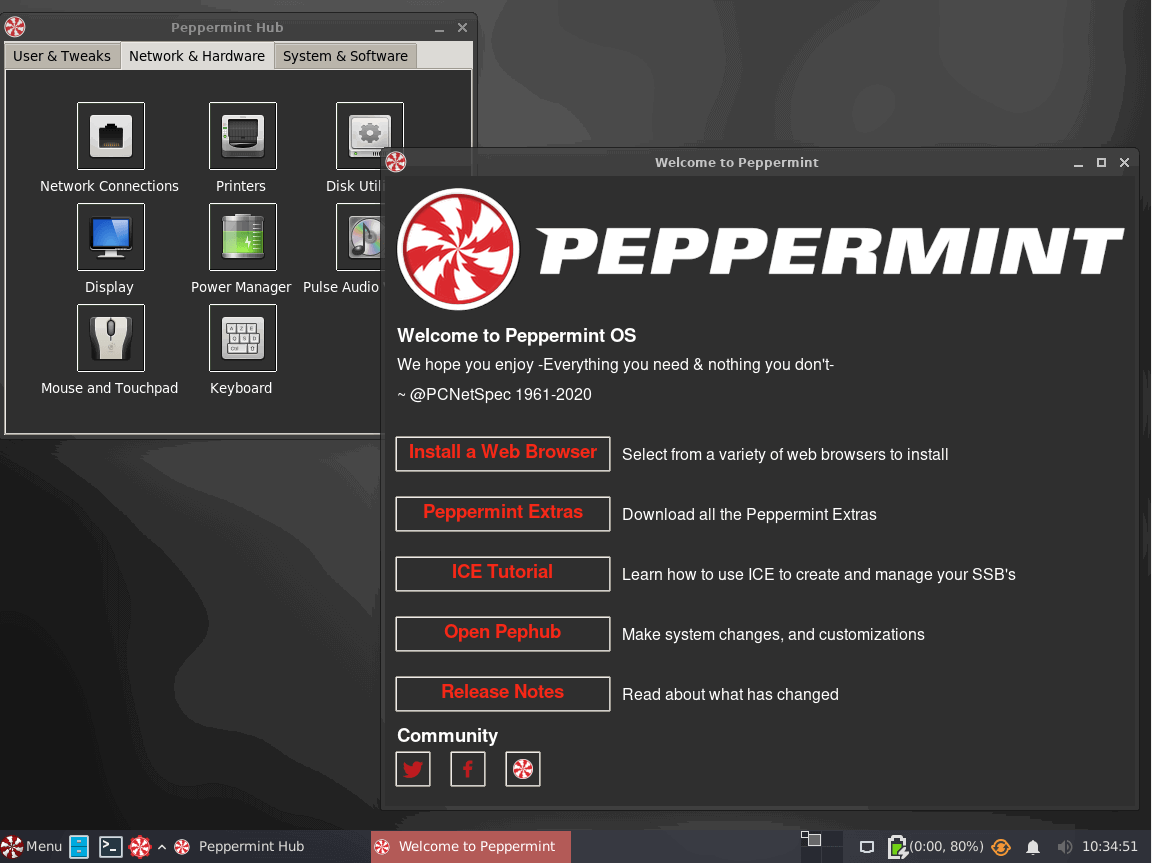The image size is (1152, 863).
Task: Minimize the Peppermint Hub window
Action: click(439, 28)
